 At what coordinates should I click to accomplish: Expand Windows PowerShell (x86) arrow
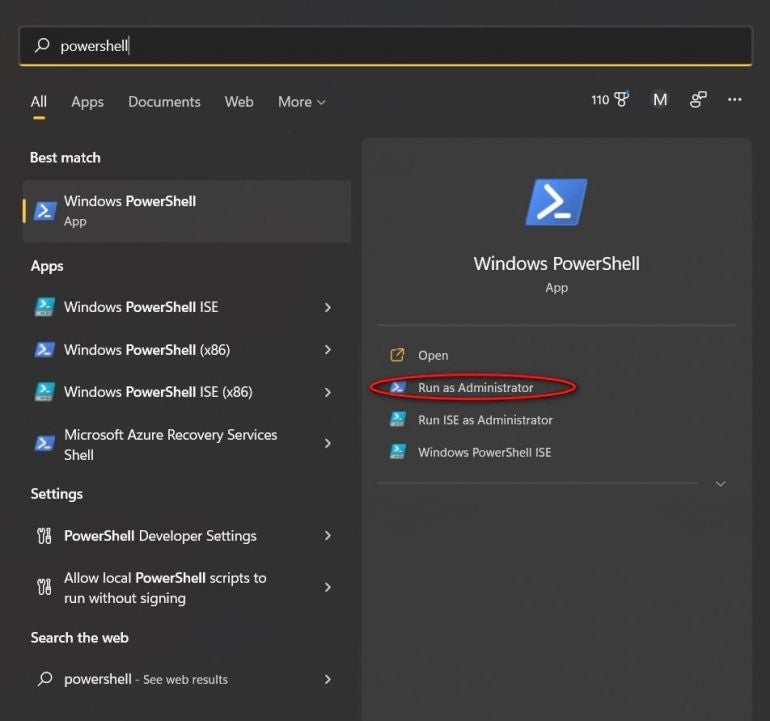tap(328, 350)
